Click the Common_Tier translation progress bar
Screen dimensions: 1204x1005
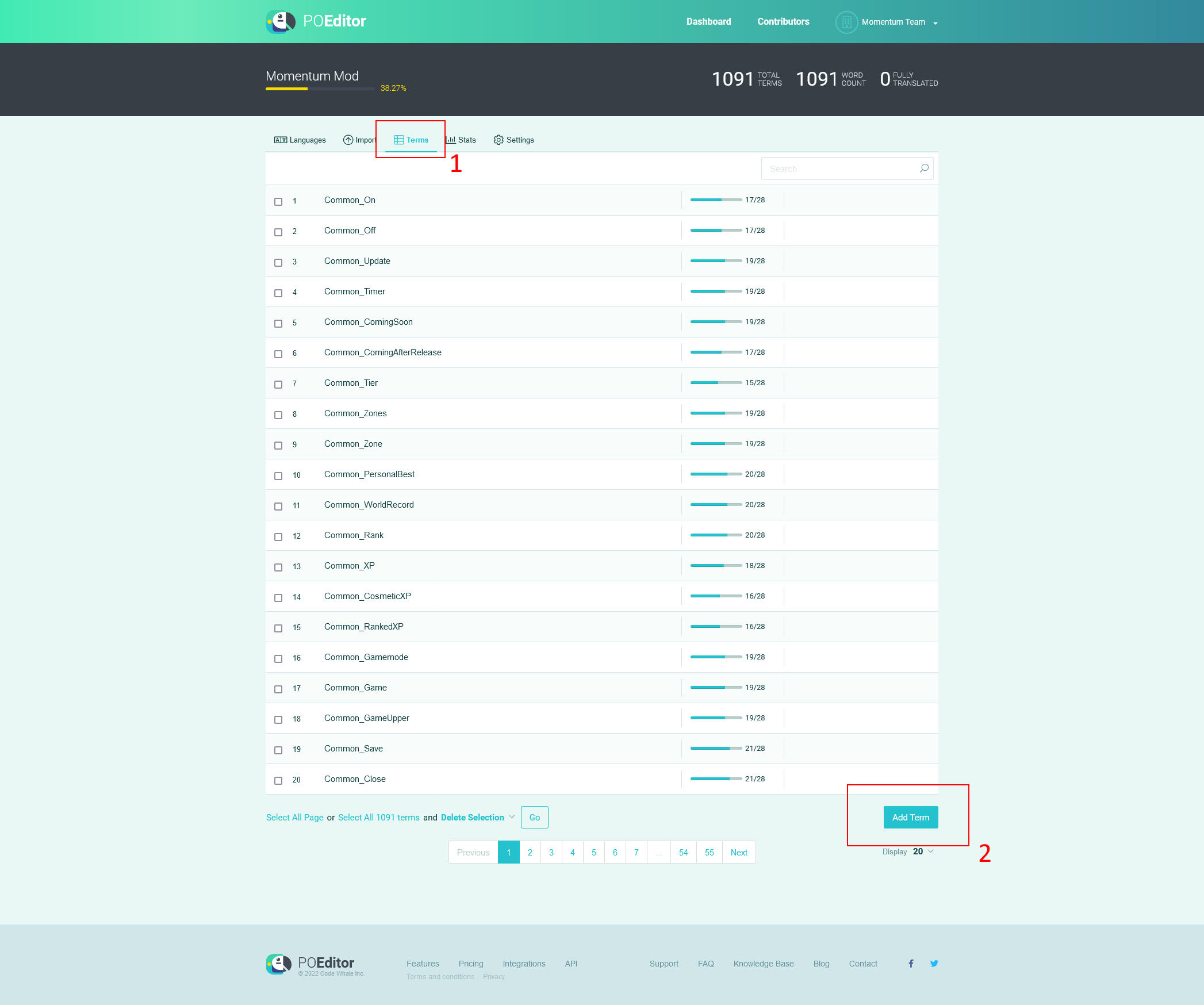716,383
